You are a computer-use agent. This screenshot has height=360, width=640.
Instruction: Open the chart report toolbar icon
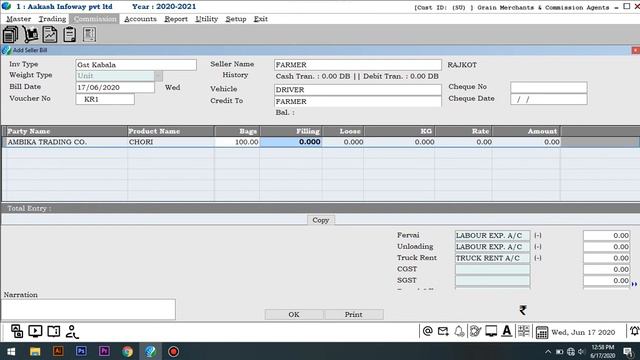point(50,35)
